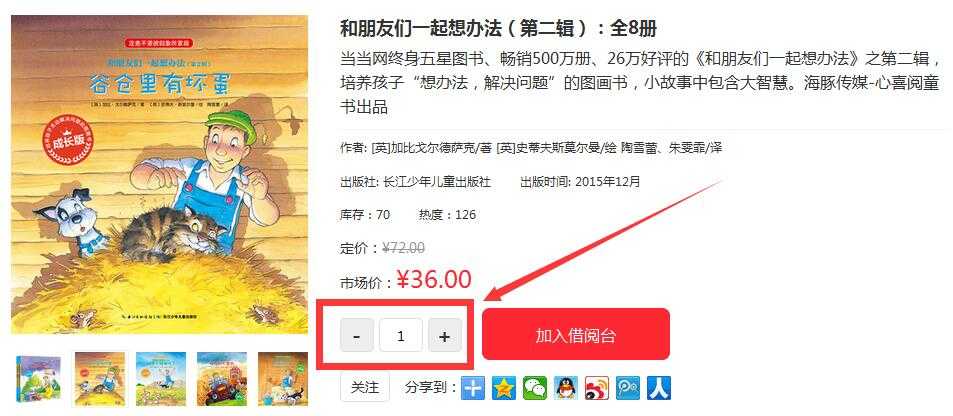Select first book set thumbnail

click(39, 379)
